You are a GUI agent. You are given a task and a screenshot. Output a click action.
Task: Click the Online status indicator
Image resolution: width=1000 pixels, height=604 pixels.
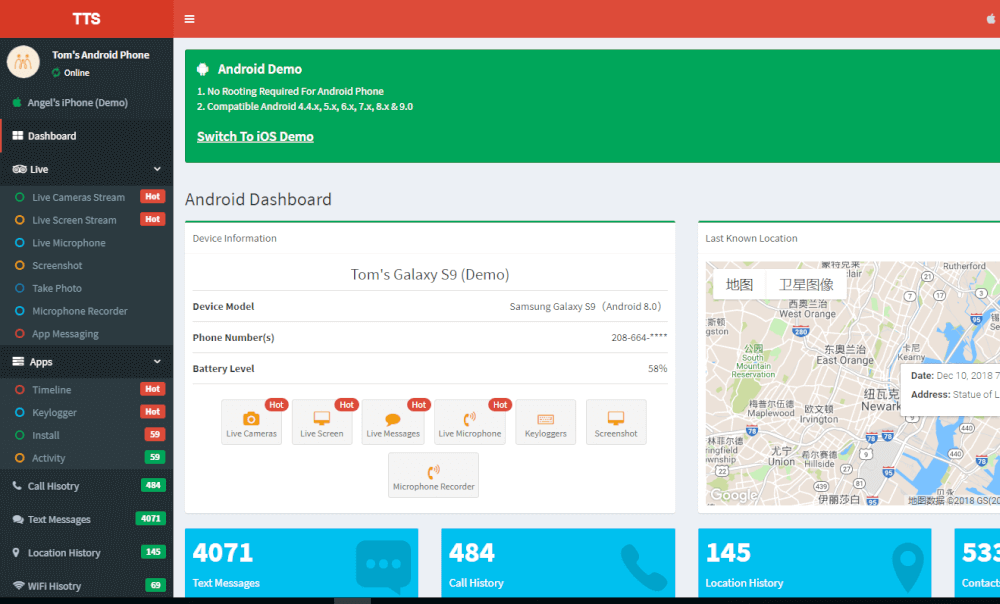tap(71, 73)
